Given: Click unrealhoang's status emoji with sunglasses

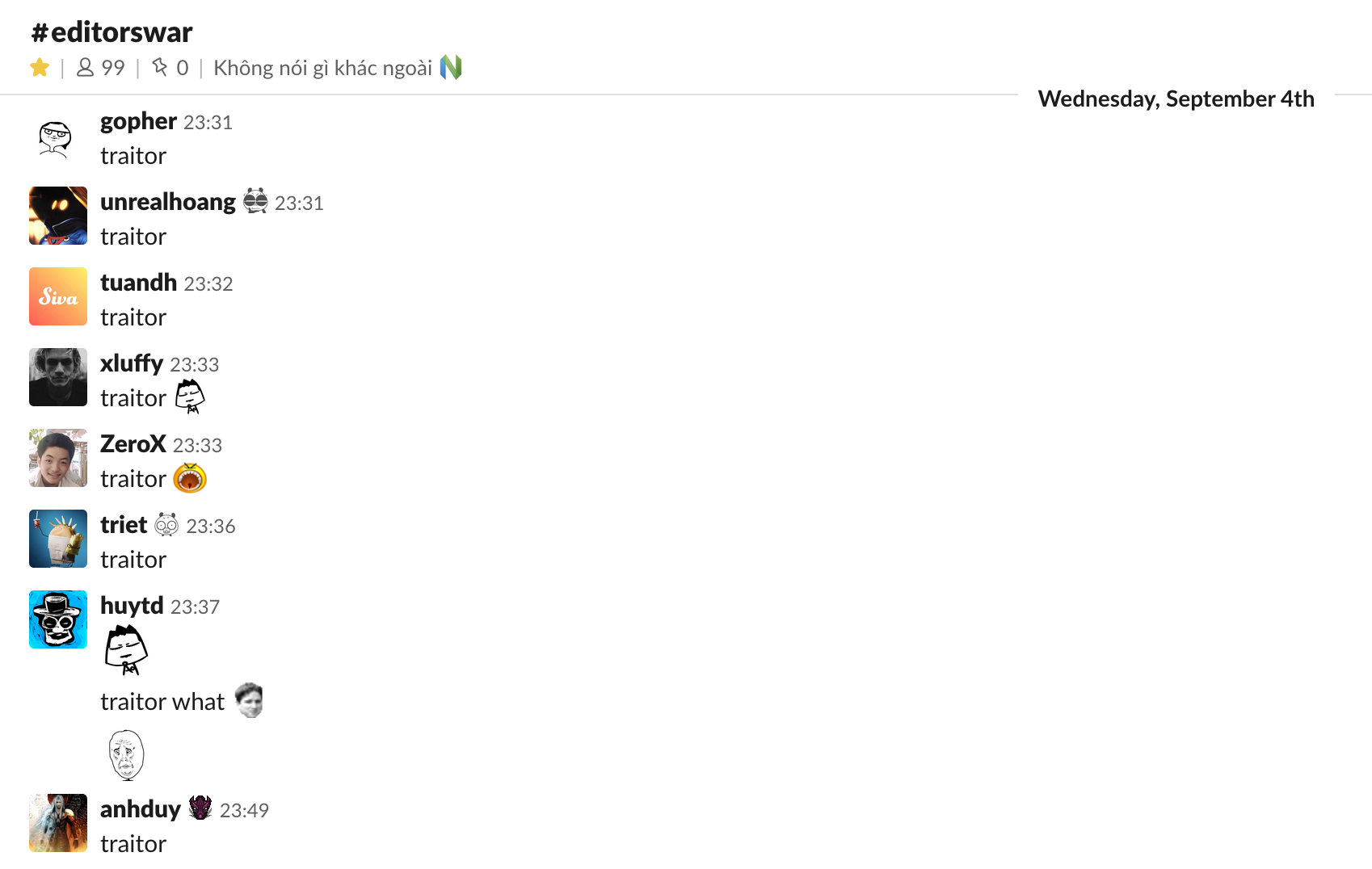Looking at the screenshot, I should click(255, 201).
